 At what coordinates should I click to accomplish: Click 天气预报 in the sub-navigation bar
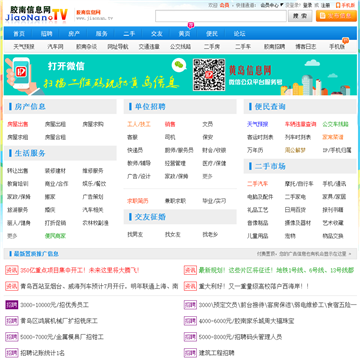click(24, 47)
